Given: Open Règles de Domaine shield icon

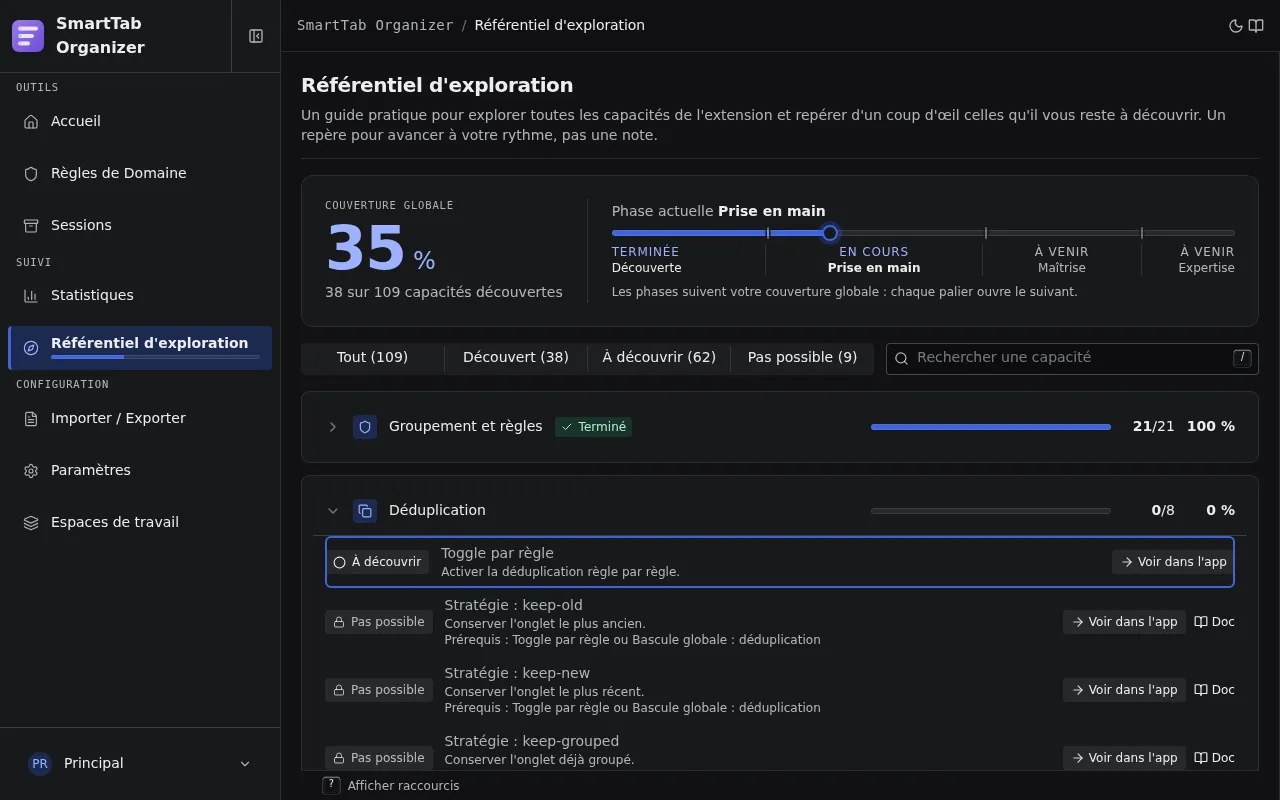Looking at the screenshot, I should (31, 173).
